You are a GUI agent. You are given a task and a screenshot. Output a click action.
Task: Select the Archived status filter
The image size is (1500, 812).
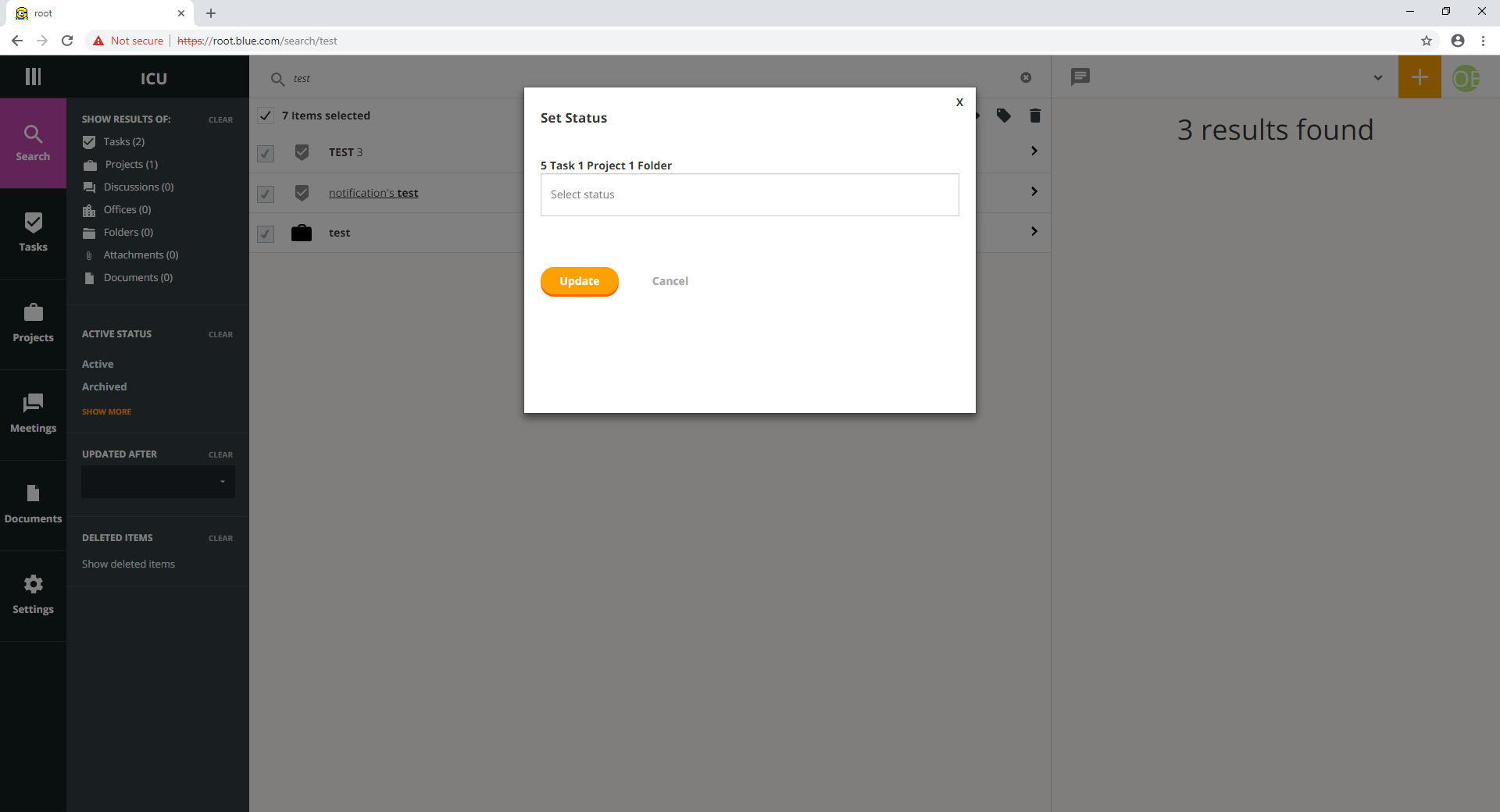pos(104,387)
